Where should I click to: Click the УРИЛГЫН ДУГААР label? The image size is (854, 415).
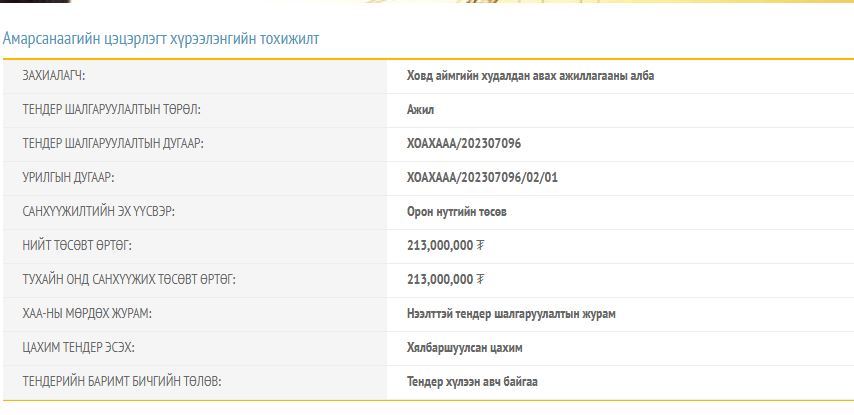point(68,178)
